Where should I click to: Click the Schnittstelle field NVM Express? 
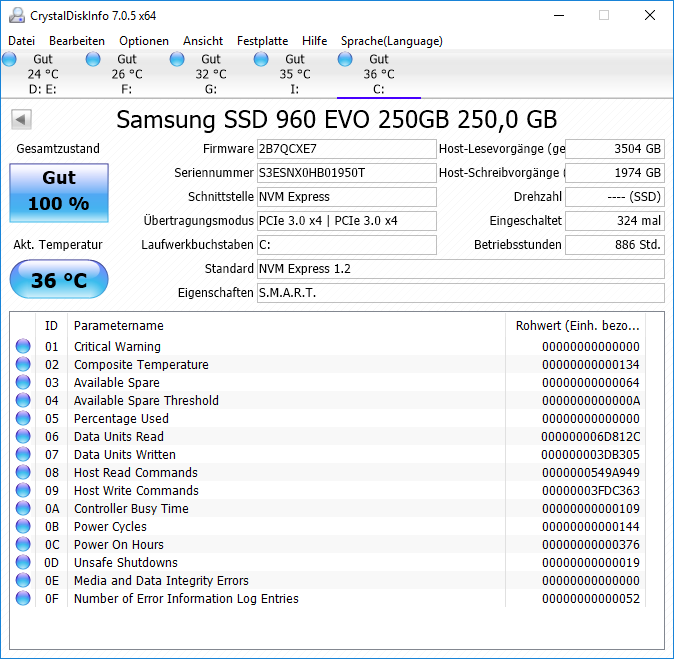coord(346,197)
